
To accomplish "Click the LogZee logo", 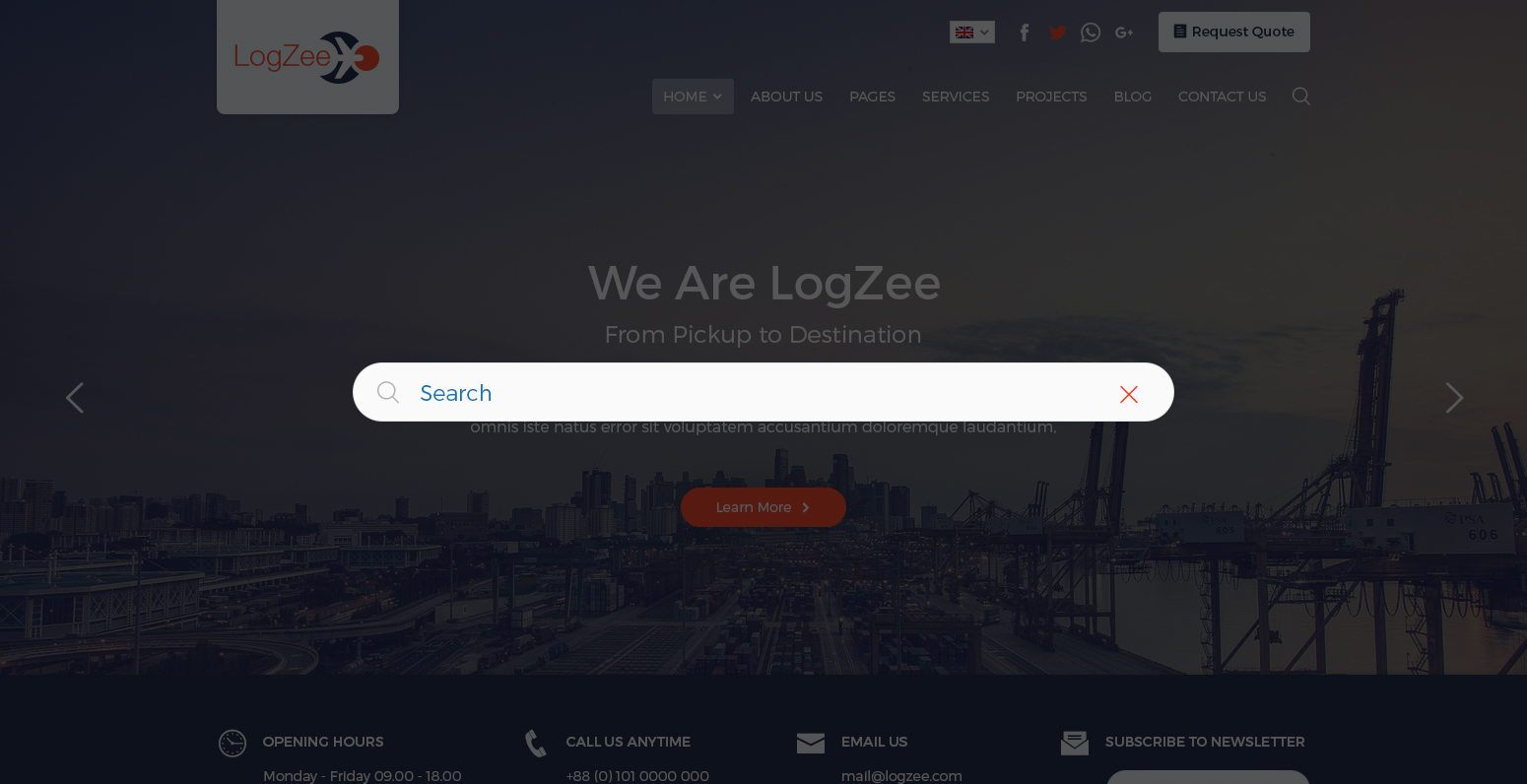I will pos(307,57).
